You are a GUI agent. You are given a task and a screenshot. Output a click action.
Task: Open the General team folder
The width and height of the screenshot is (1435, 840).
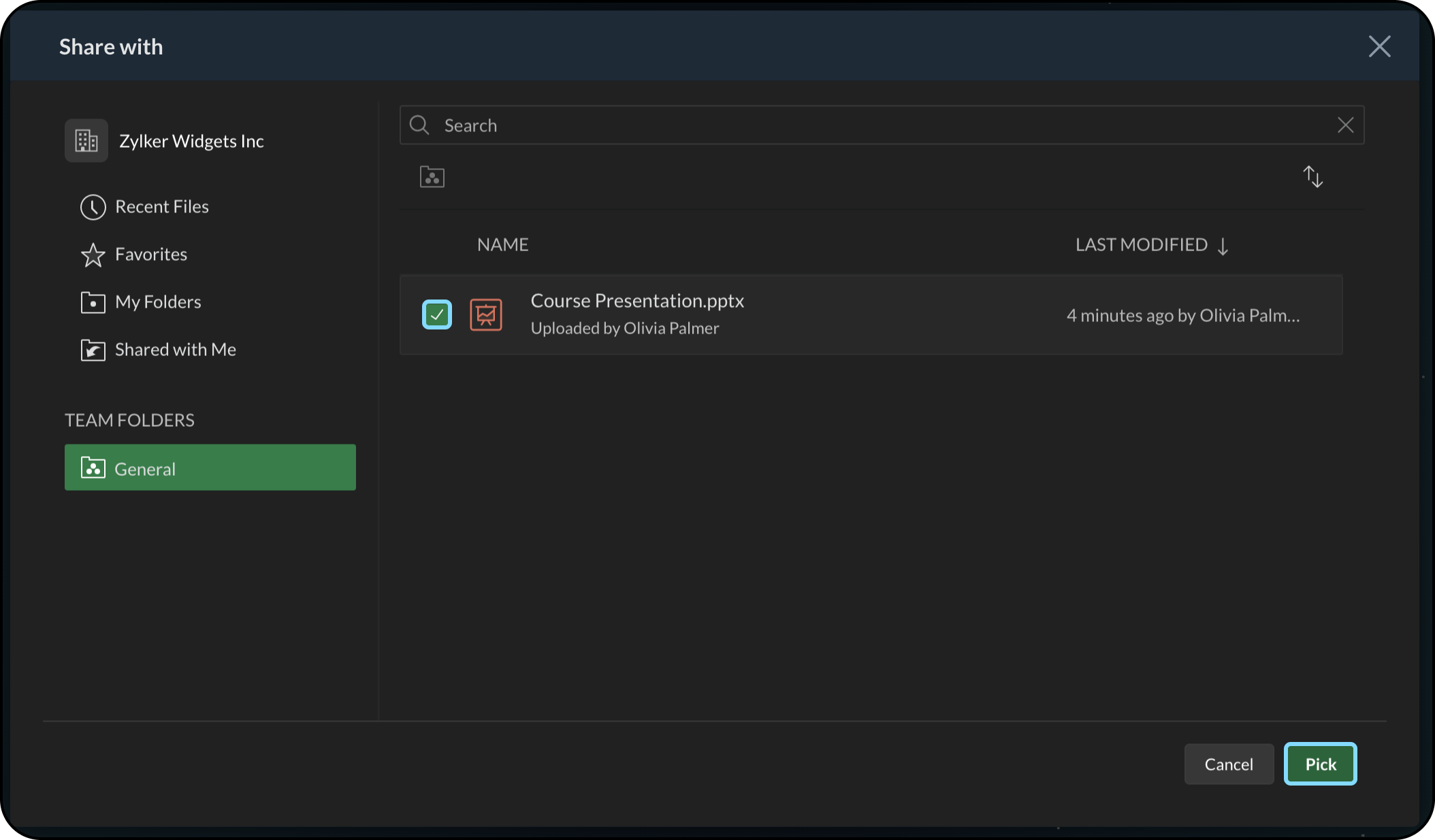210,468
